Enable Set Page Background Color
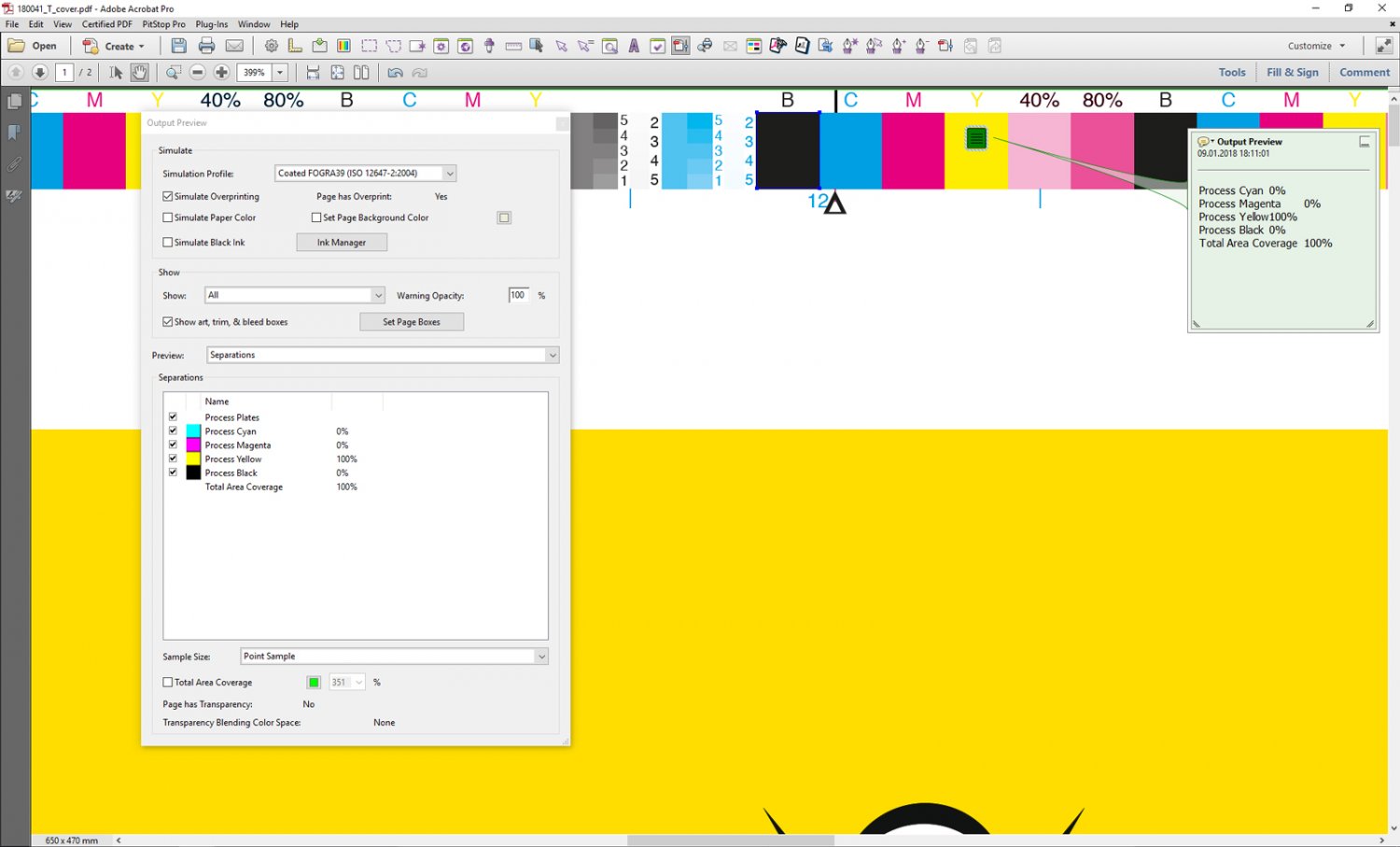Screen dimensions: 1400x847 [316, 218]
